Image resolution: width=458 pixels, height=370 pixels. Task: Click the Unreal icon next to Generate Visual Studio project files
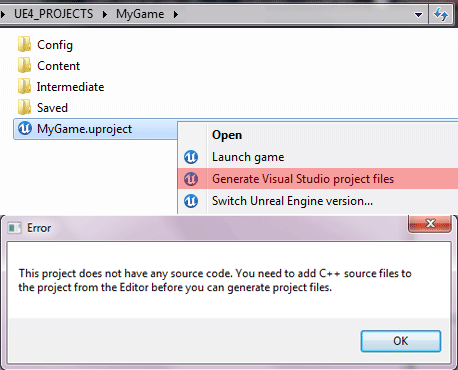click(191, 179)
